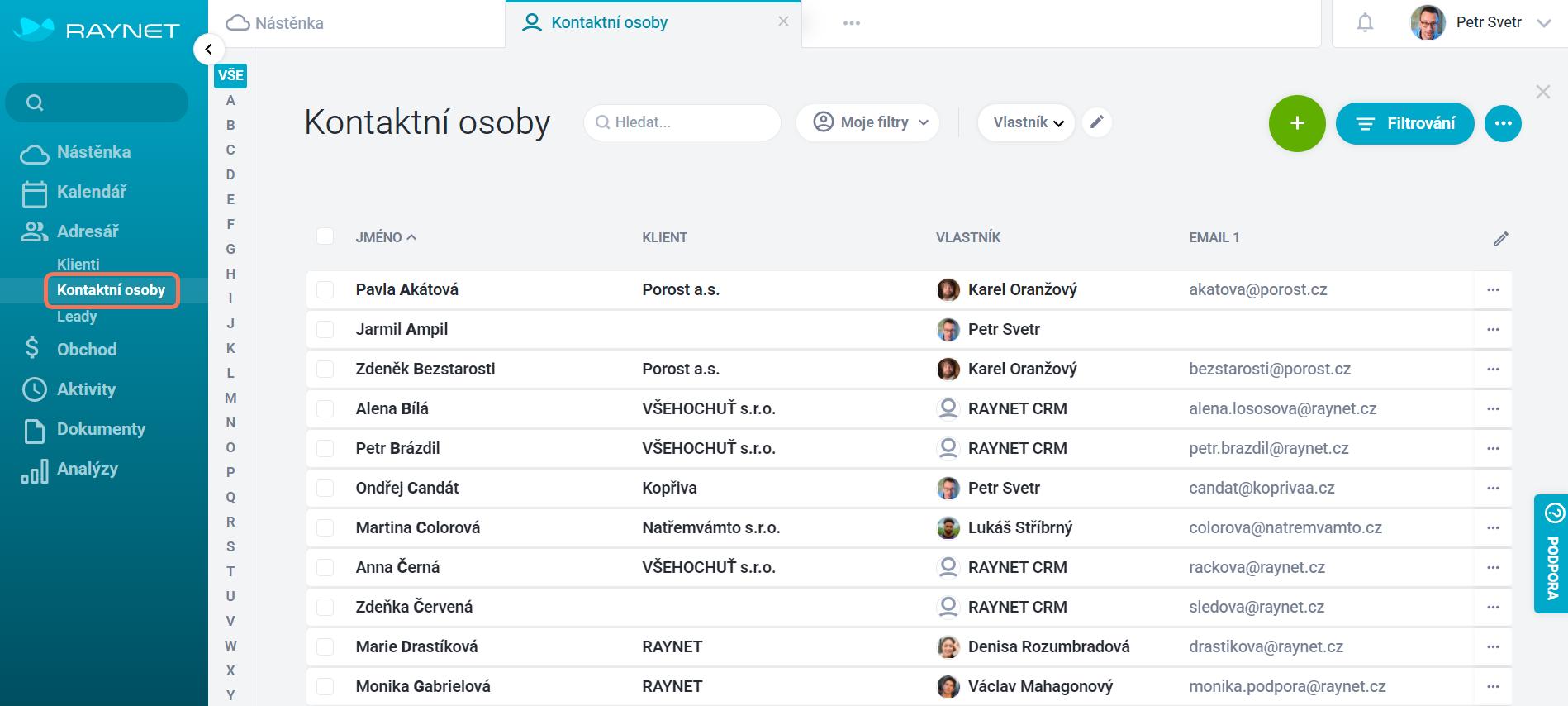Image resolution: width=1568 pixels, height=706 pixels.
Task: Show all contacts with VŠE filter
Action: pos(230,75)
